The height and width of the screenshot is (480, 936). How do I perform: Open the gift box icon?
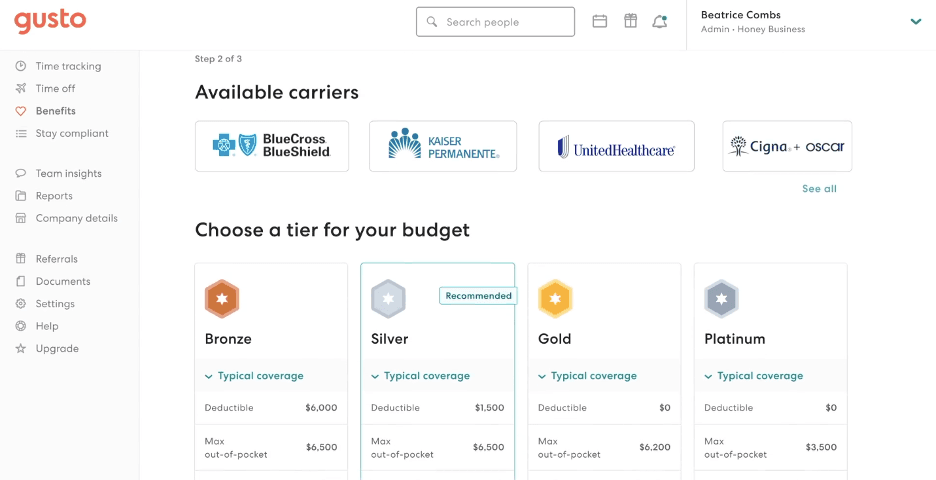click(x=630, y=21)
